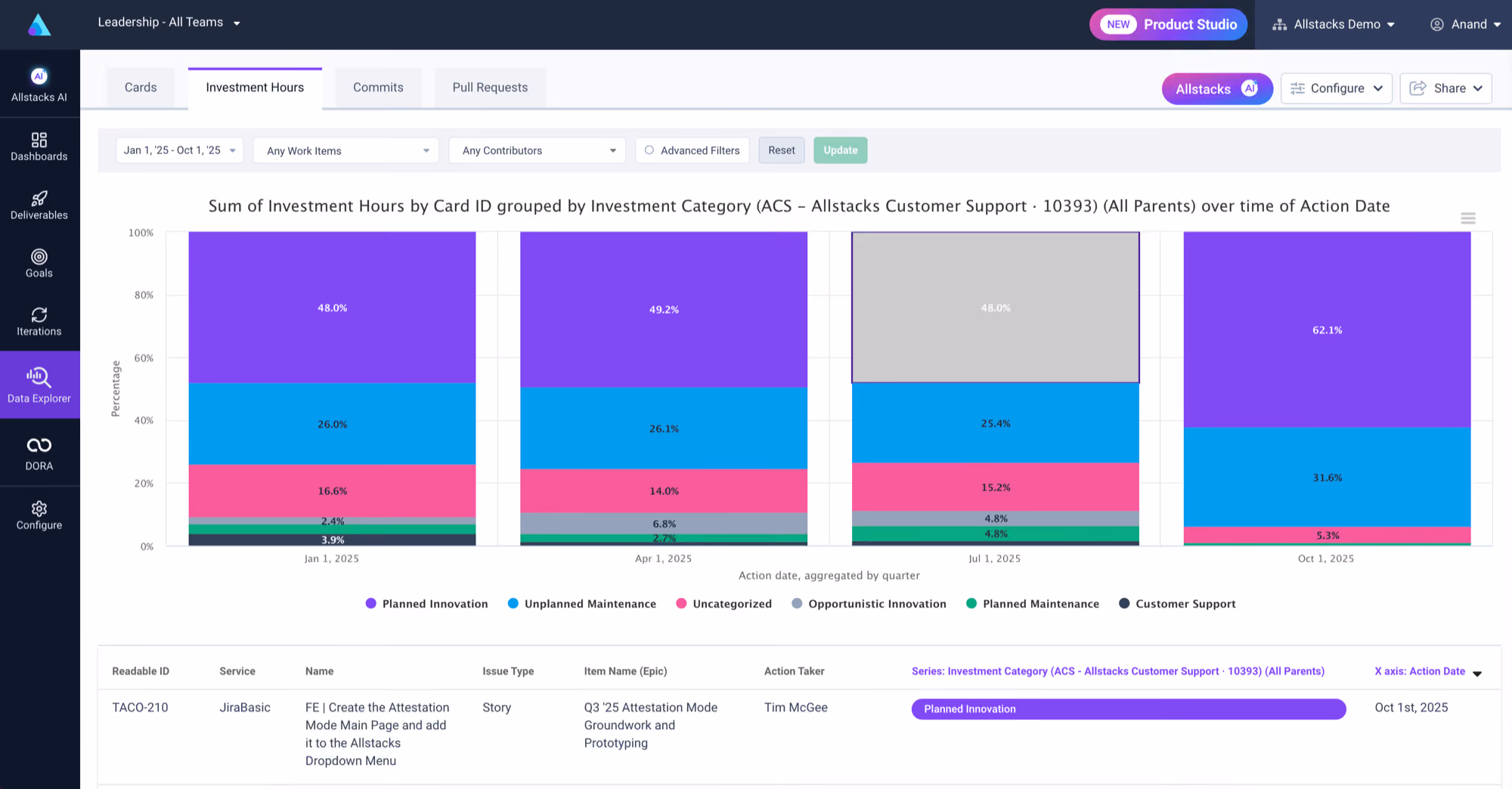Click the 26.0% blue Jan bar segment
The width and height of the screenshot is (1512, 789).
(x=332, y=424)
